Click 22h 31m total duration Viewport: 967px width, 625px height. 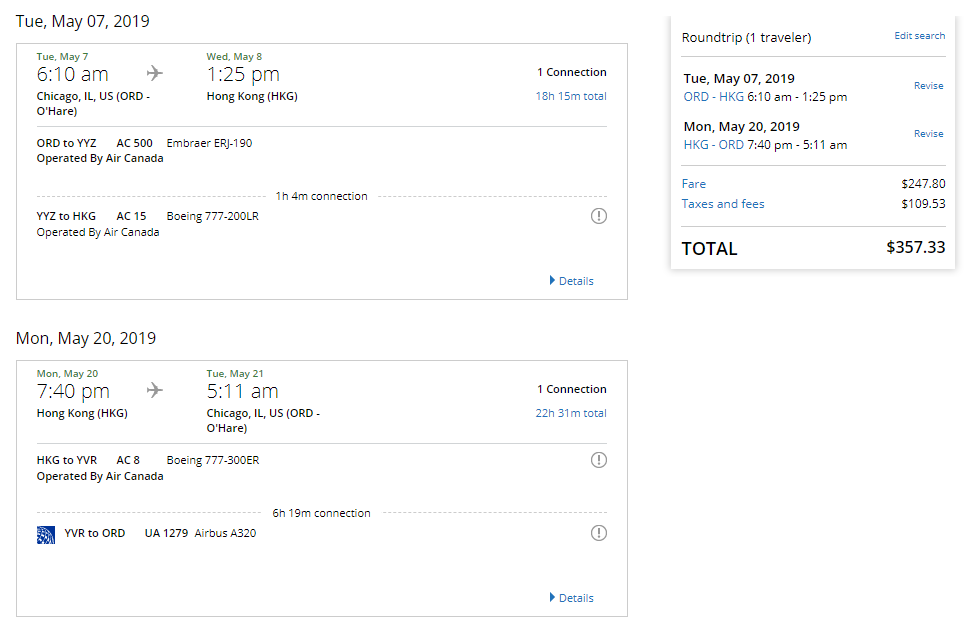(x=570, y=413)
